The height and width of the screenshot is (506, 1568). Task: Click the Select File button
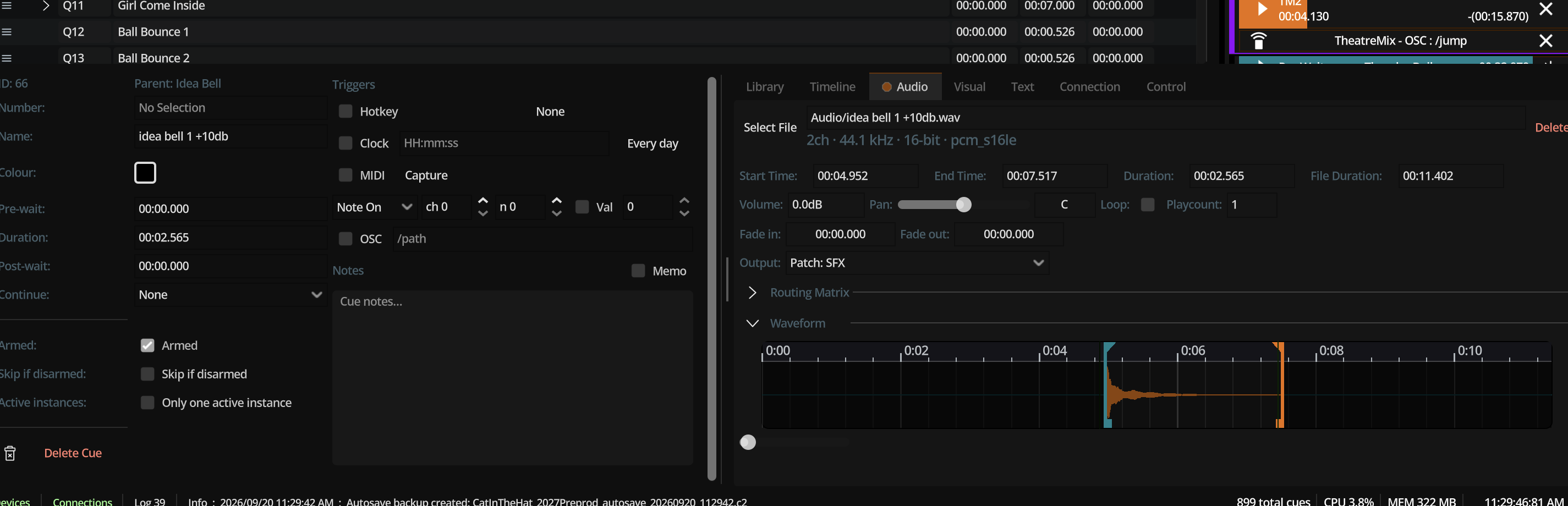point(769,128)
